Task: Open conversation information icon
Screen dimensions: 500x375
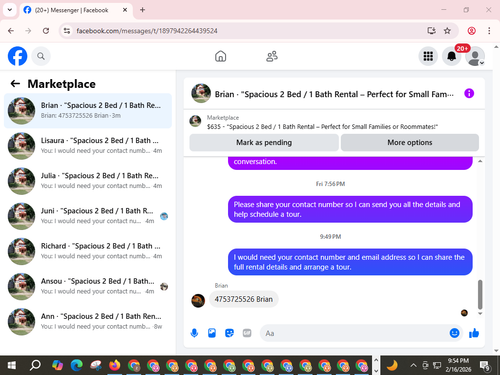Action: click(469, 93)
